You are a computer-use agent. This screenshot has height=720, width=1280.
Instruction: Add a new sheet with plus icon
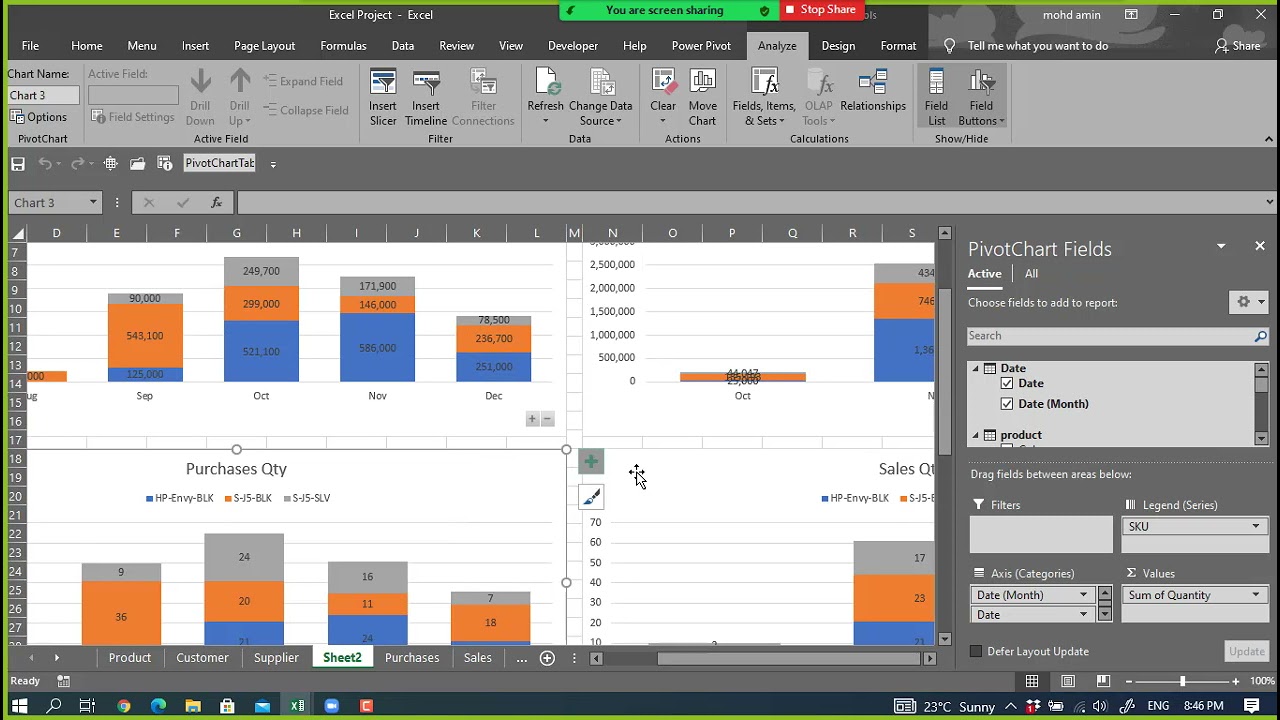click(547, 658)
